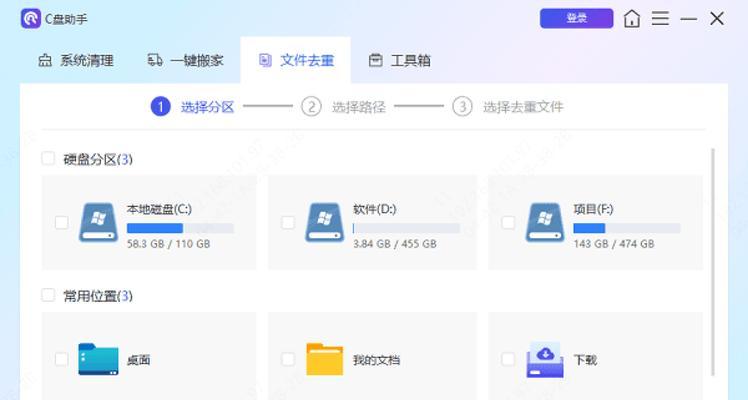Screen dimensions: 748x400
Task: Check the 常用位置(3) select-all checkbox
Action: [x=48, y=296]
